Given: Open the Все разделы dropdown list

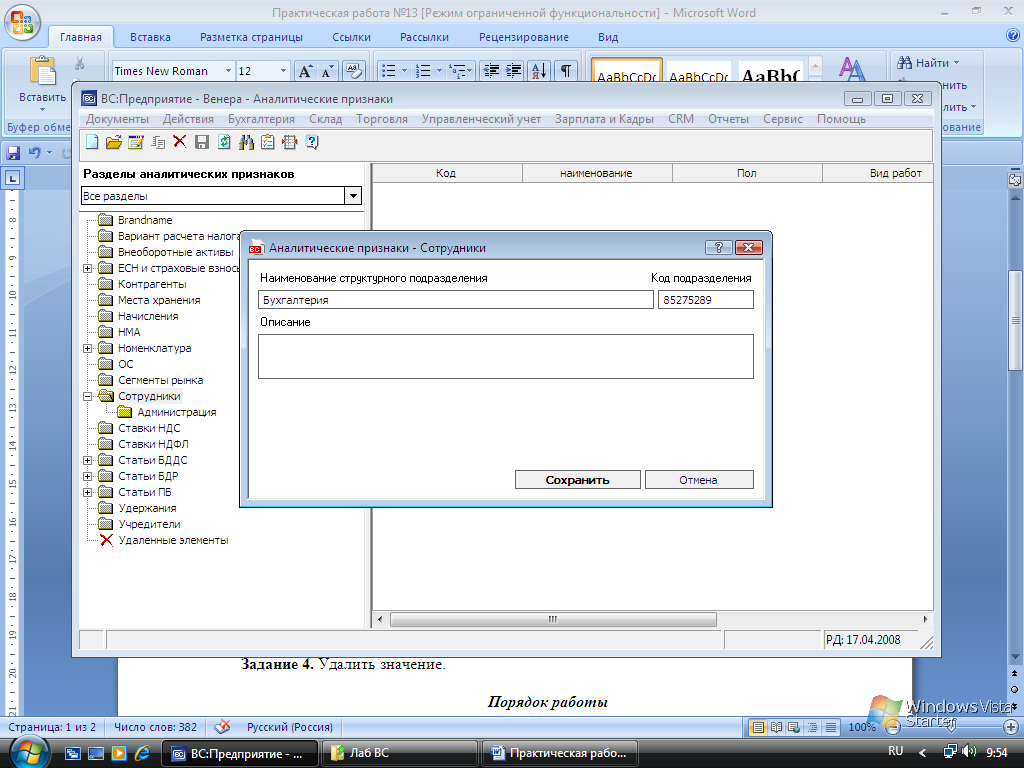Looking at the screenshot, I should pos(353,195).
